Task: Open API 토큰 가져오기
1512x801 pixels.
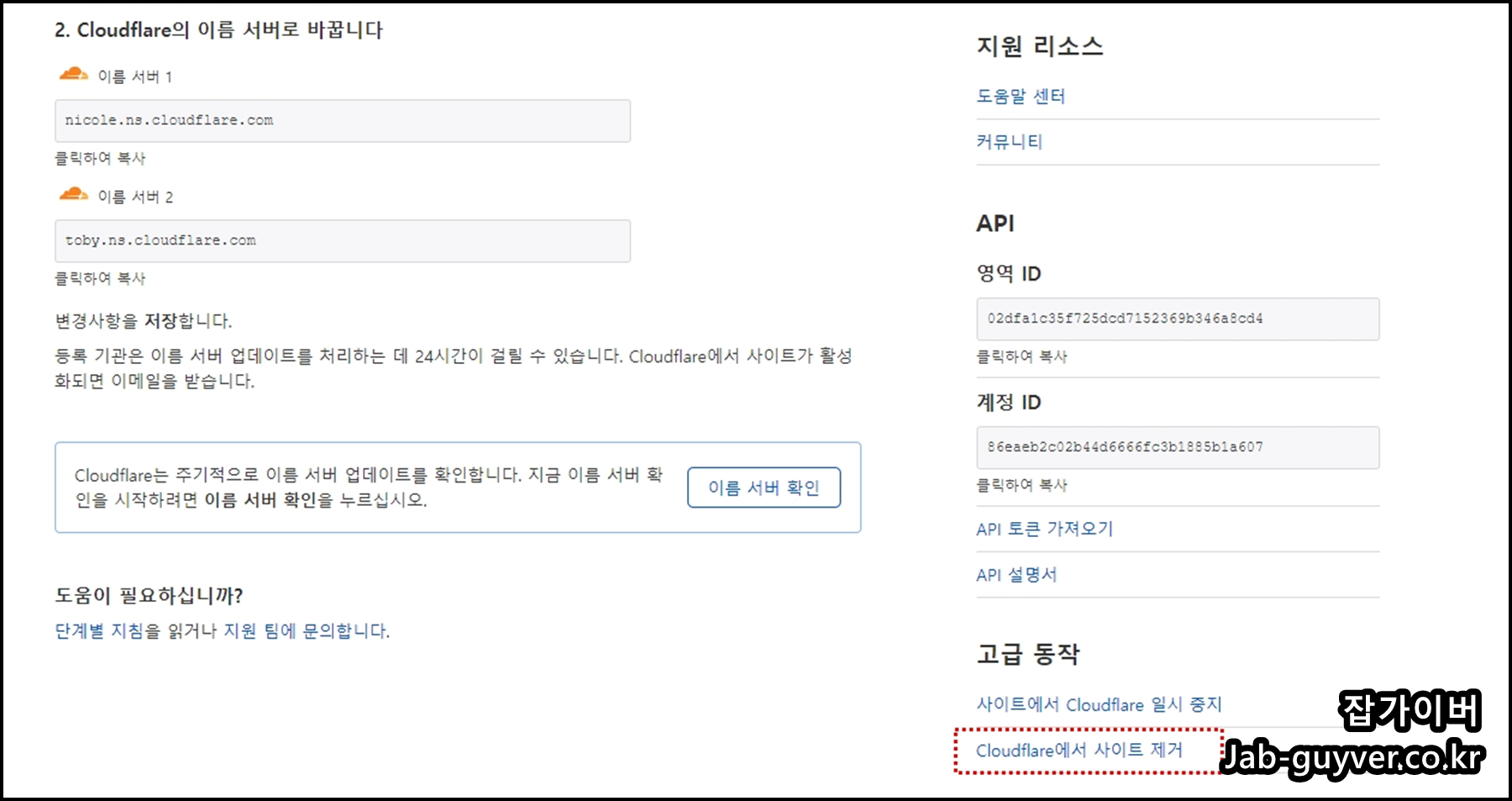Action: pos(1043,529)
